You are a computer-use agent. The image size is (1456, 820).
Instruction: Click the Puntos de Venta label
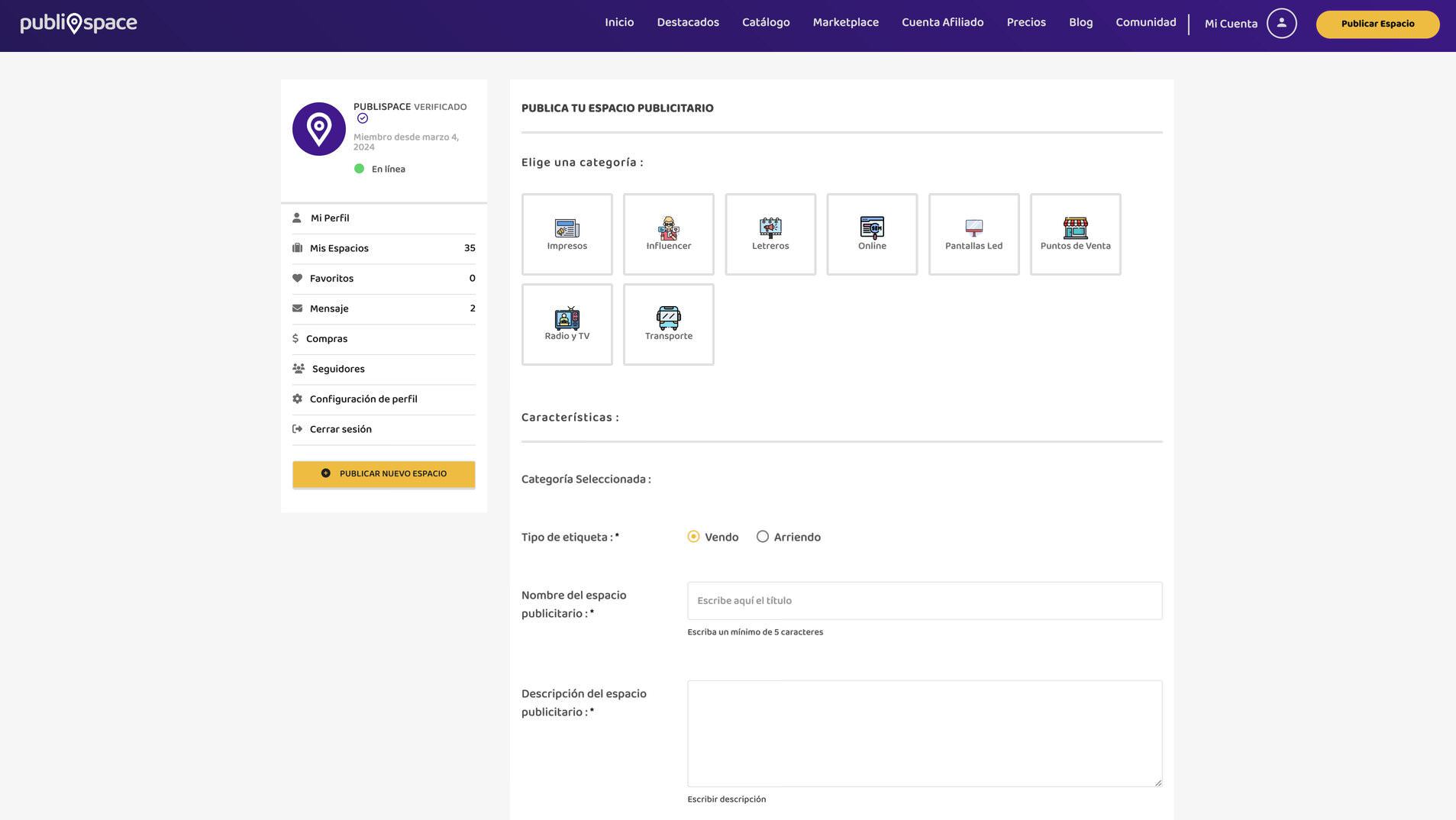click(1075, 246)
